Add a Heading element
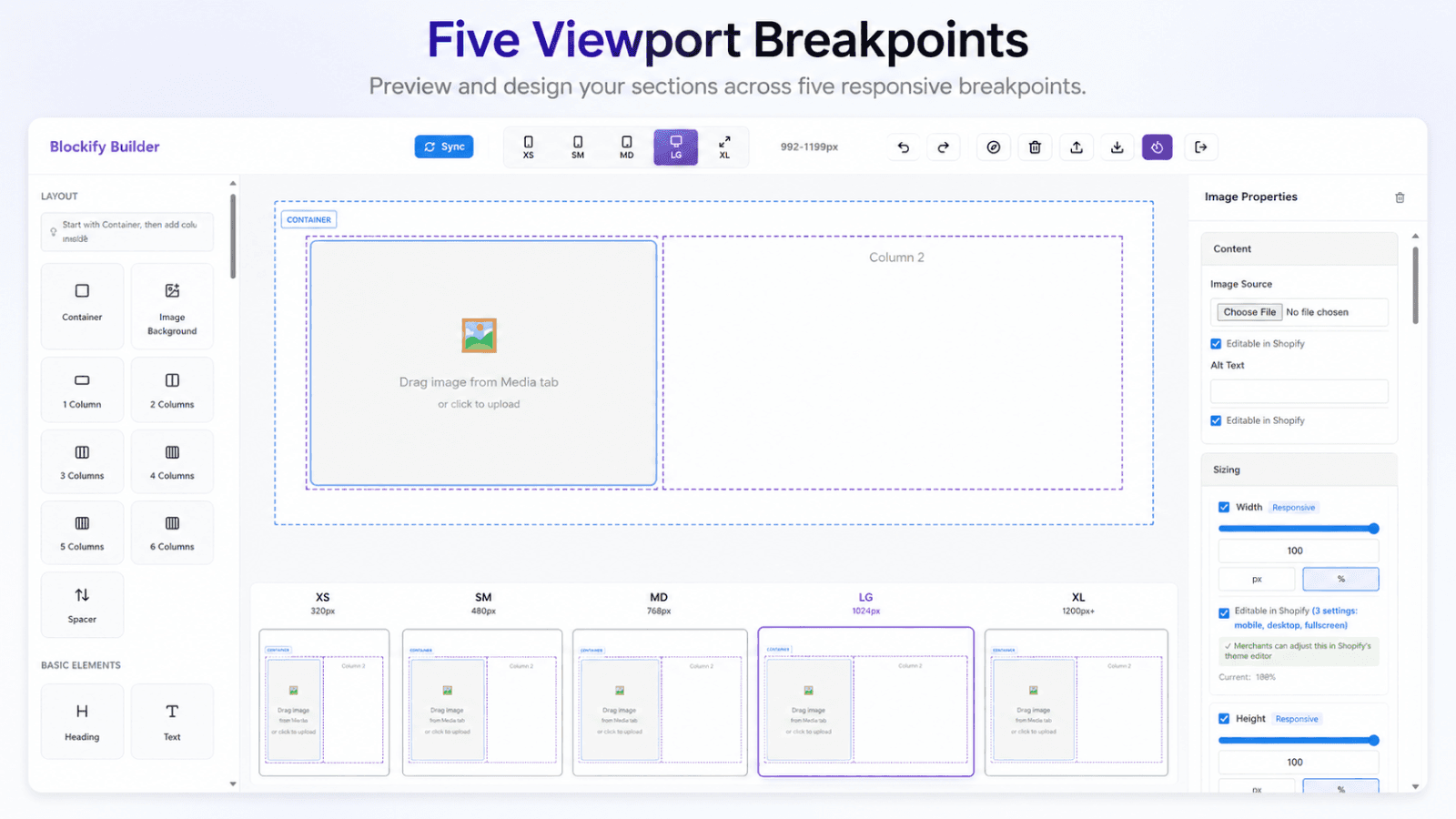 point(82,722)
